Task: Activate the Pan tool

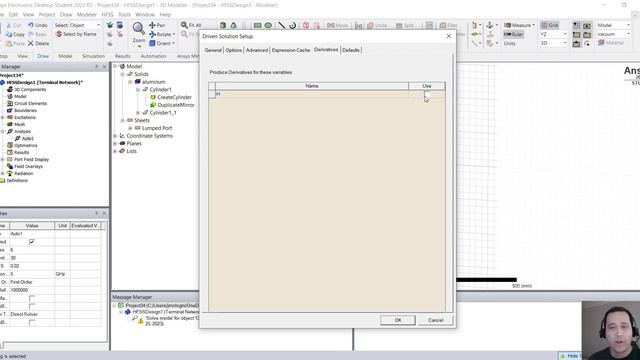Action: 157,25
